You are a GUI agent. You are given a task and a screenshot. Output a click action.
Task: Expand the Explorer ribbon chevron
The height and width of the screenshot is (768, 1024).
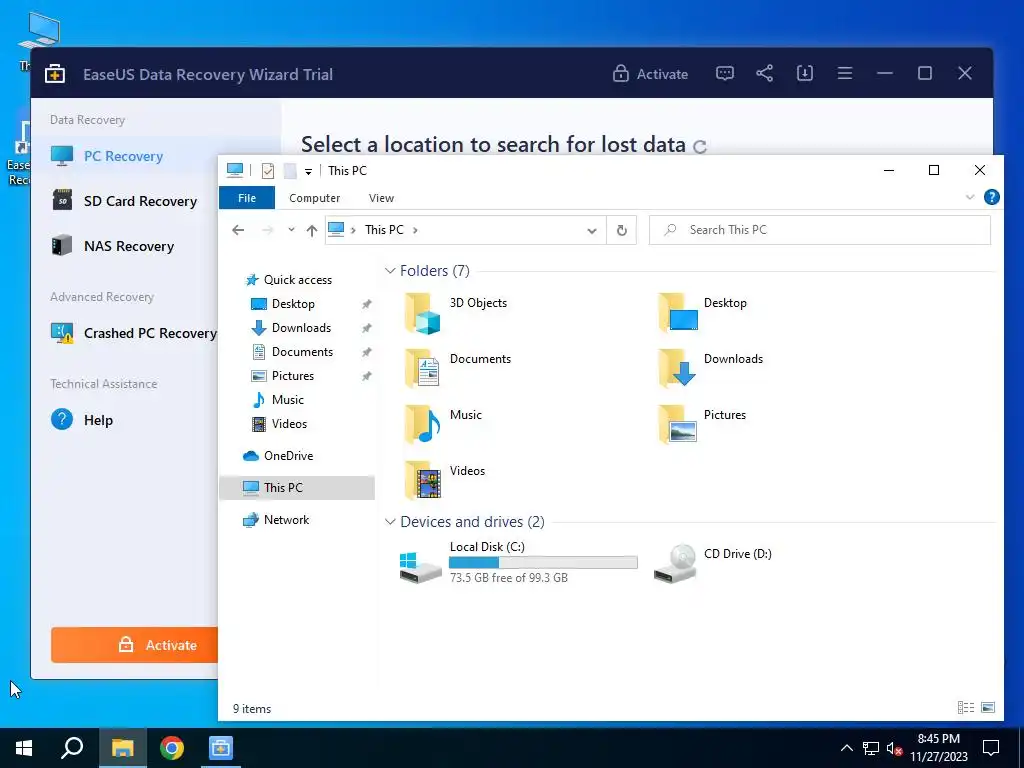click(x=970, y=197)
